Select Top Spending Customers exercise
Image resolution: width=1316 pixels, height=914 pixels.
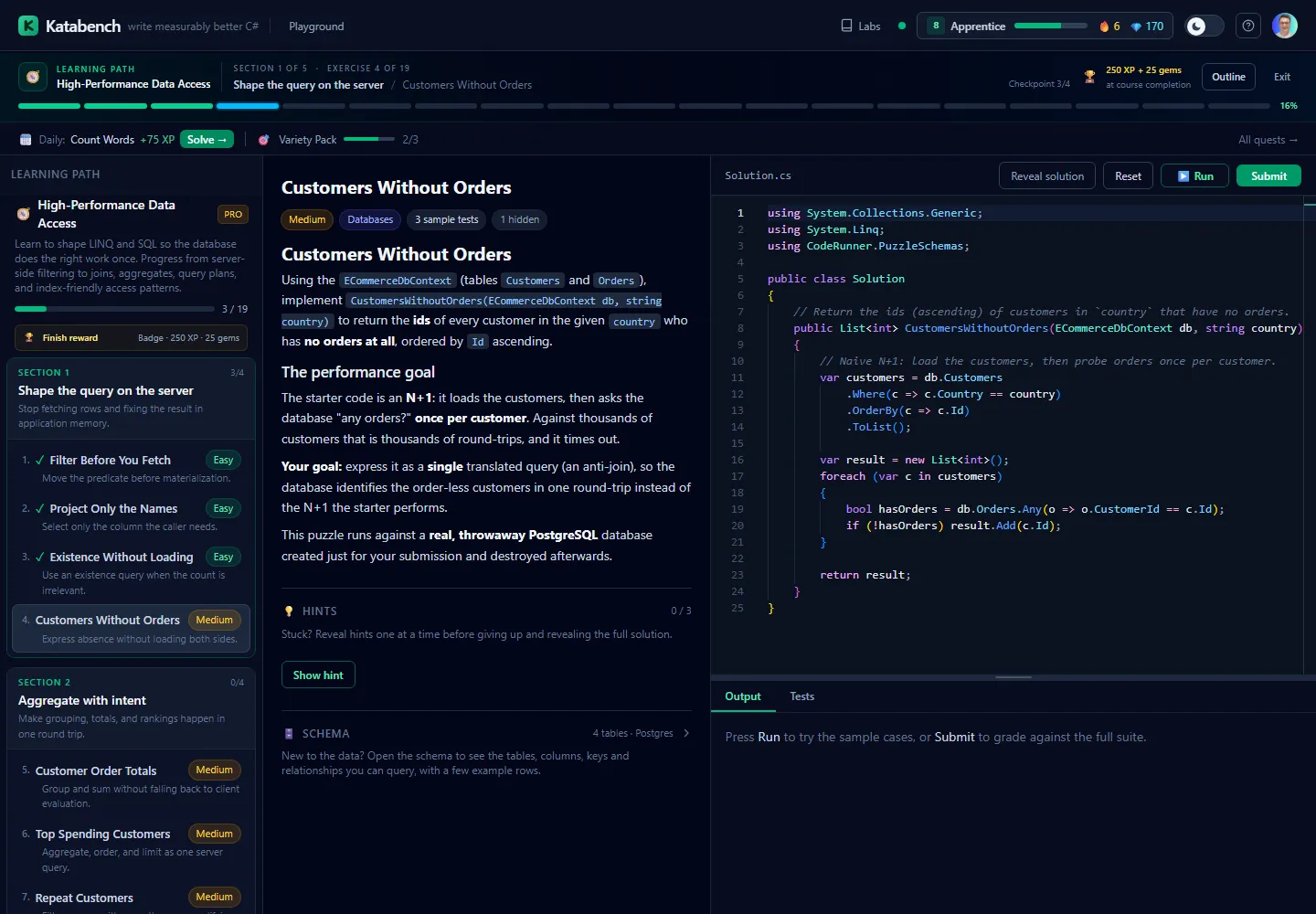coord(131,849)
